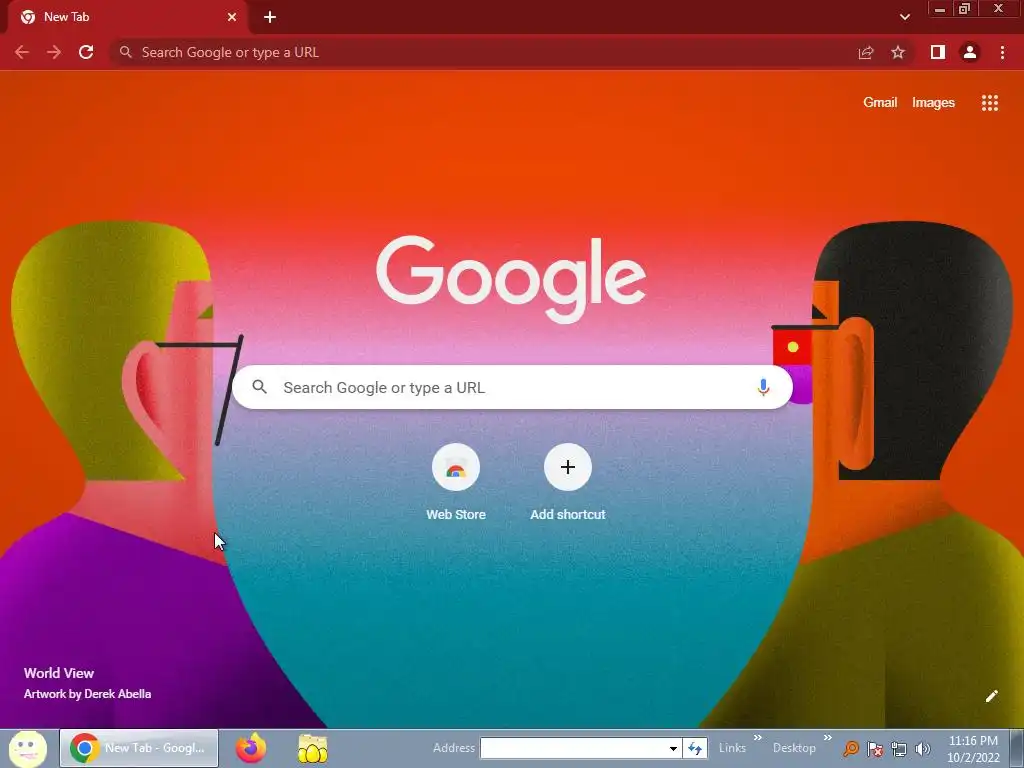
Task: Focus the Chrome address bar
Action: point(483,52)
